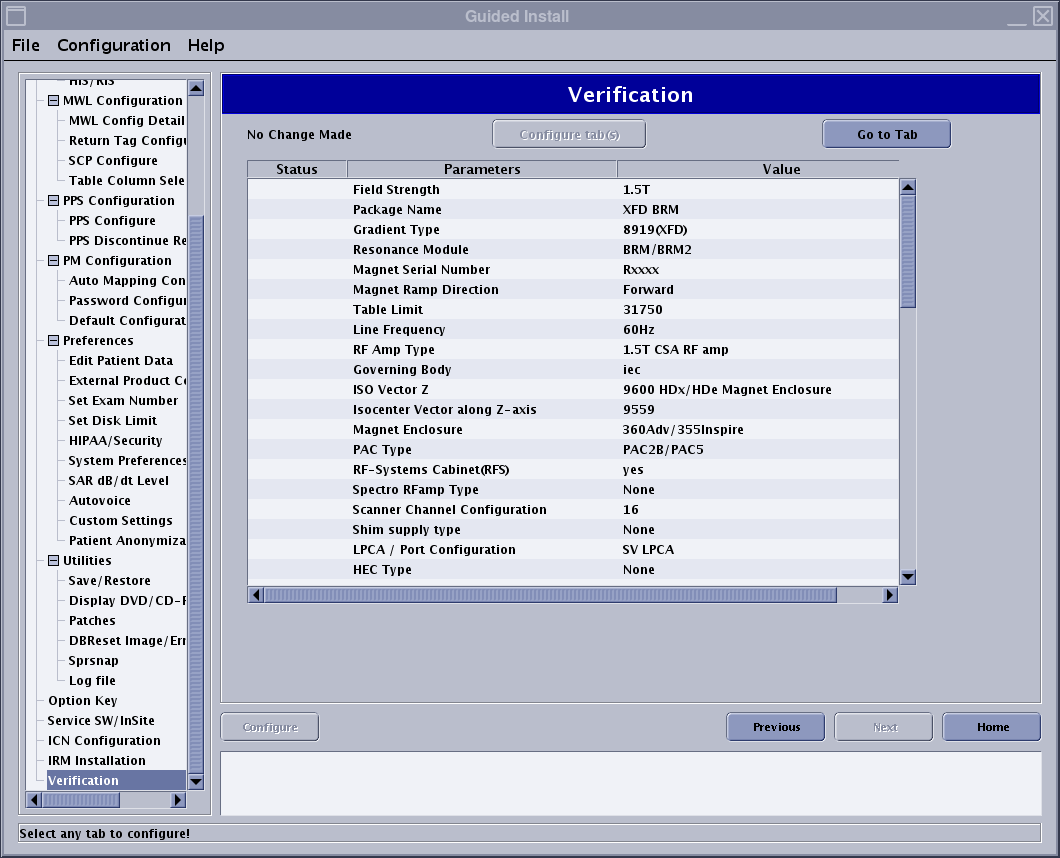Collapse the PPS Configuration tree node
Screen dimensions: 1060x858
pos(53,201)
